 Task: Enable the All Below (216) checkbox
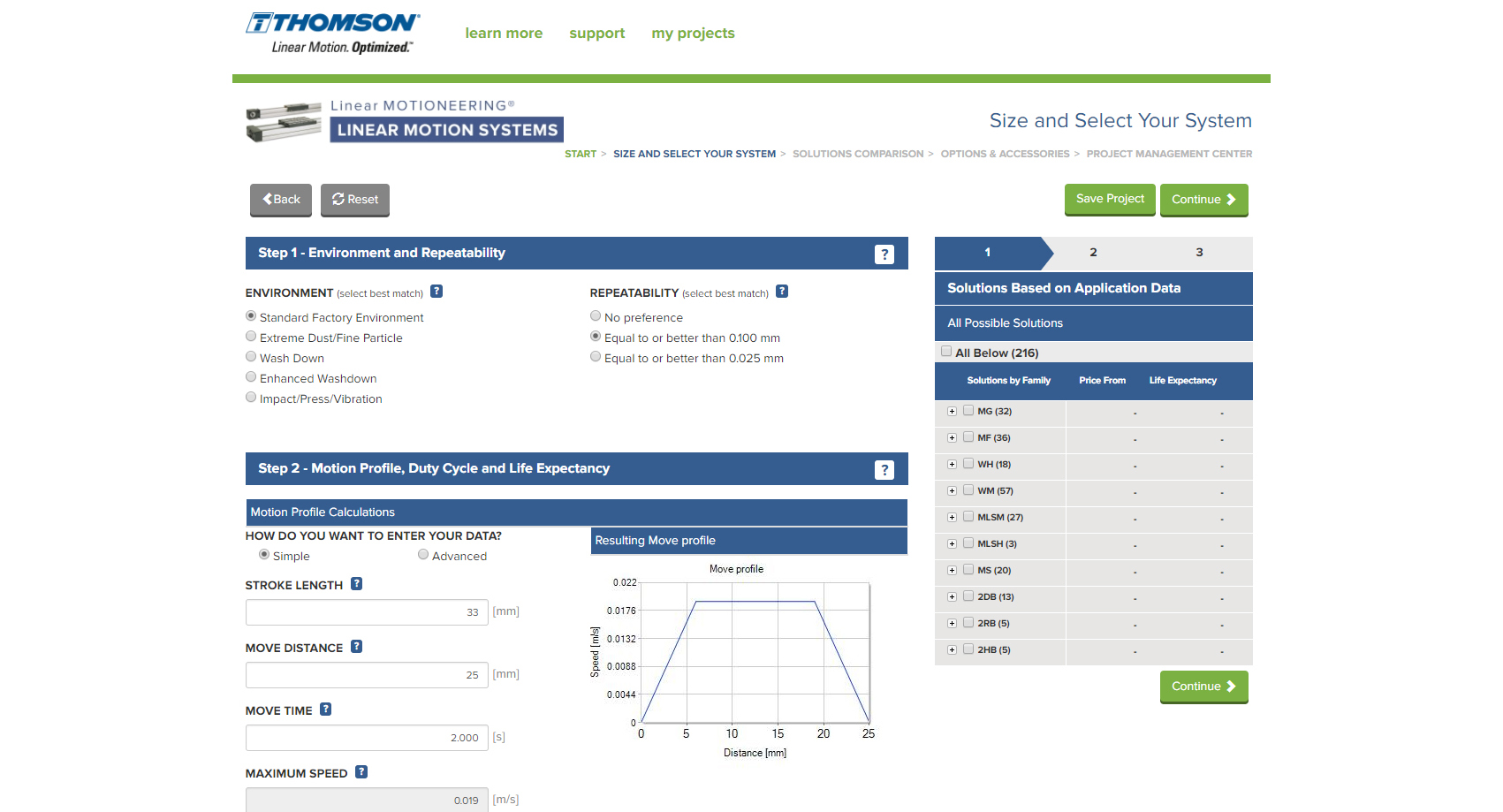click(x=945, y=351)
